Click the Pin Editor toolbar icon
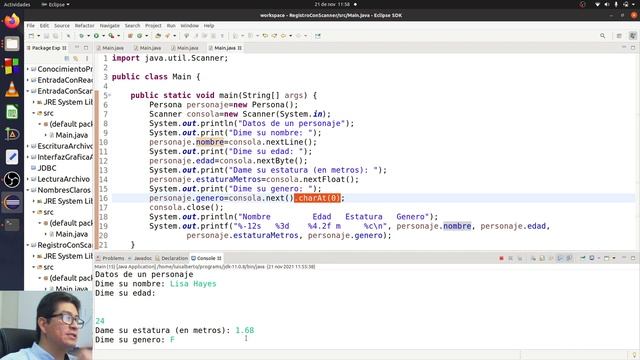The height and width of the screenshot is (360, 640). 318,36
